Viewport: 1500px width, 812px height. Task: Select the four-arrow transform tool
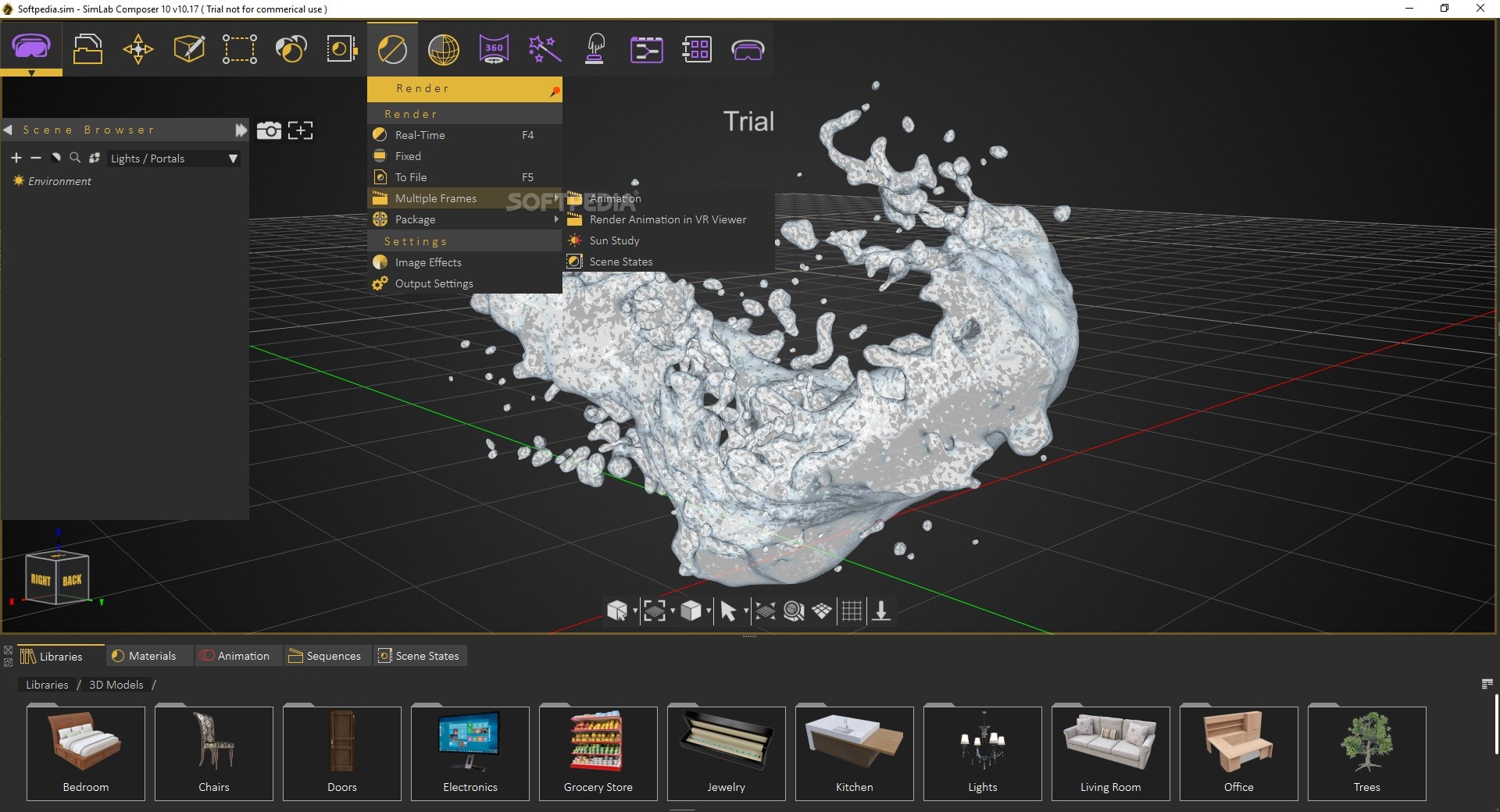138,48
